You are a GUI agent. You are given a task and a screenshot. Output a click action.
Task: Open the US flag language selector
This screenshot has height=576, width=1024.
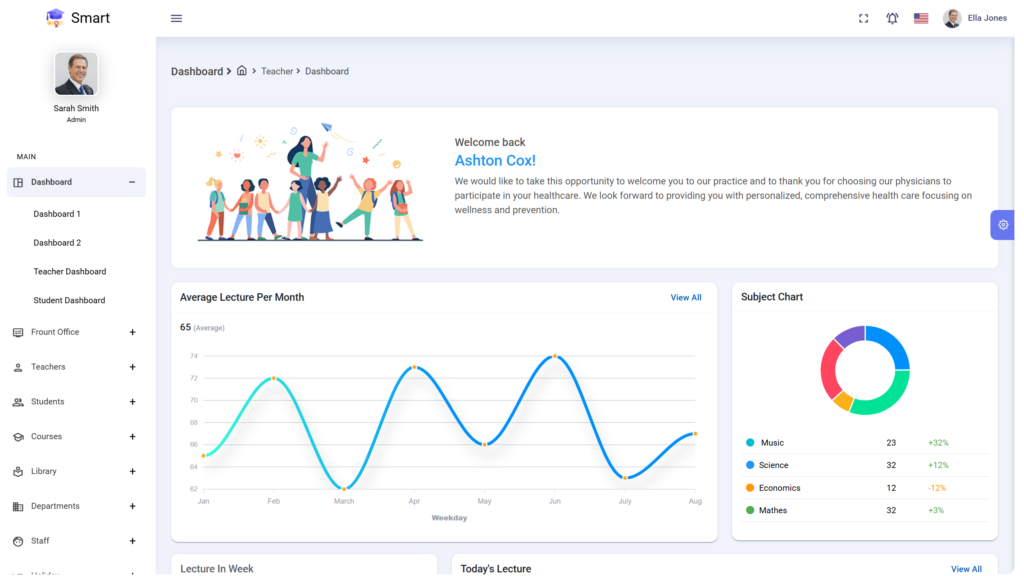coord(921,18)
